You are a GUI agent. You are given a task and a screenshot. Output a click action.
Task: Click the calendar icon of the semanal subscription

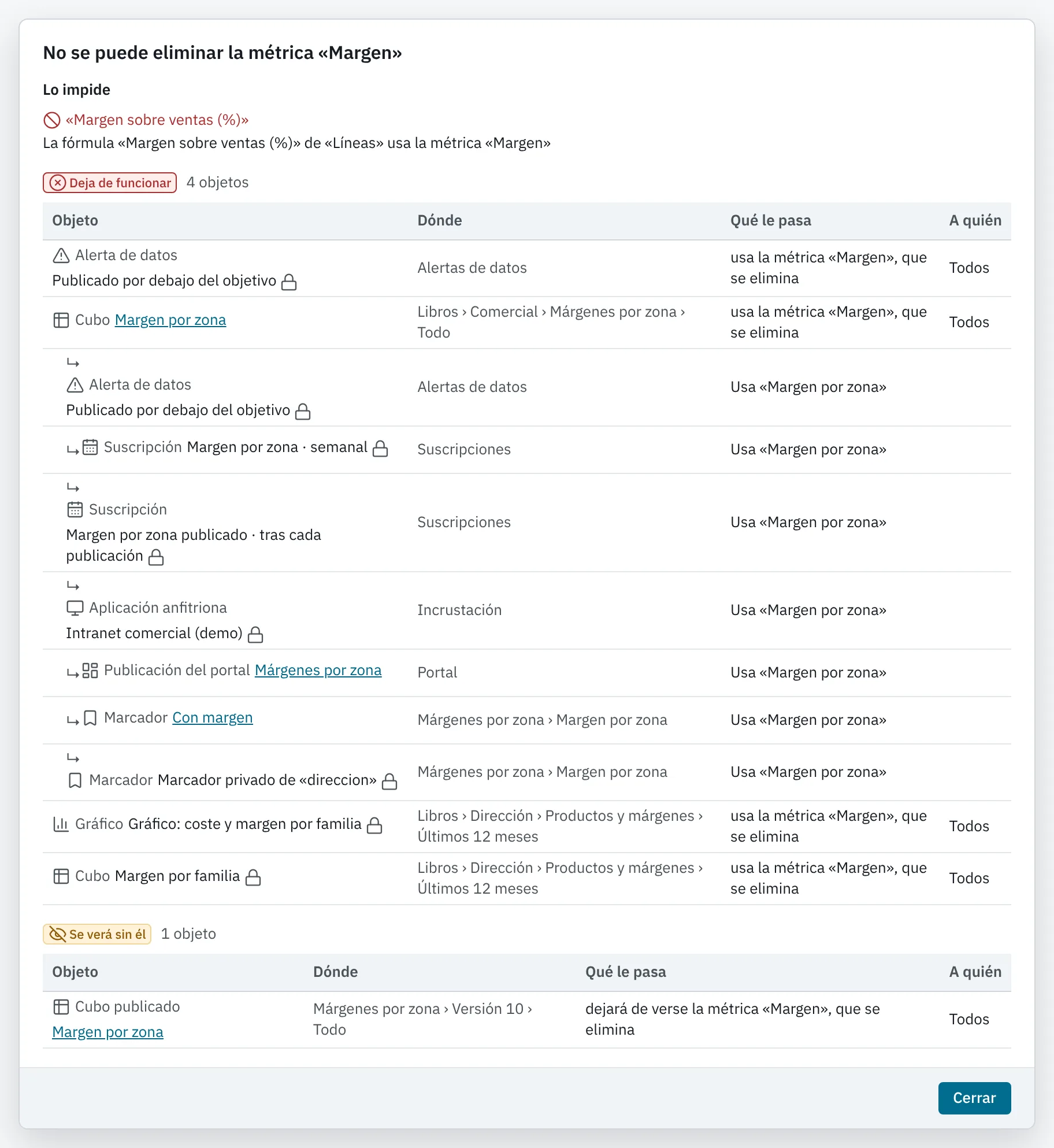[x=90, y=447]
